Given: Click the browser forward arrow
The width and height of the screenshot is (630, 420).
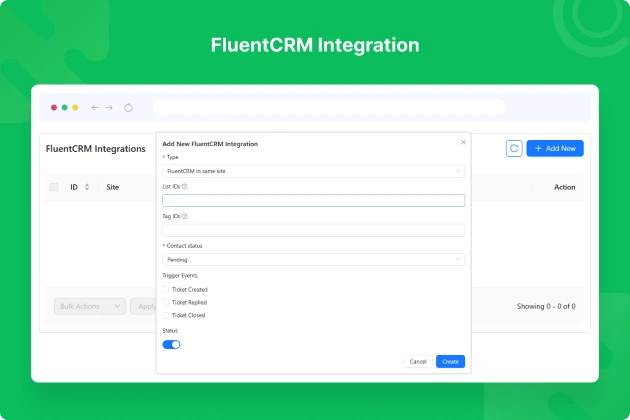Looking at the screenshot, I should [x=109, y=107].
